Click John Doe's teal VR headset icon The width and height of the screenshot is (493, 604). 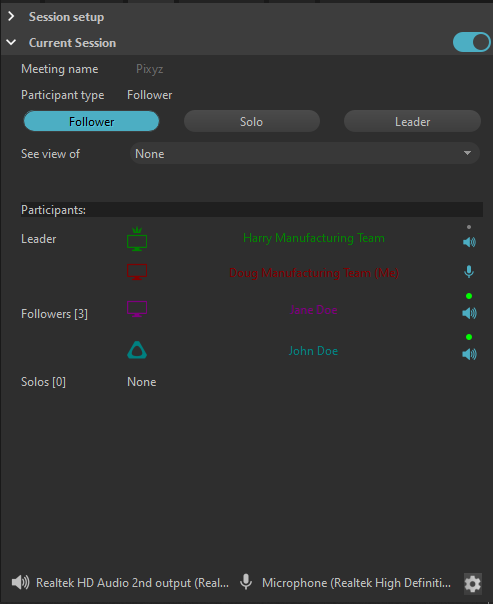click(137, 350)
